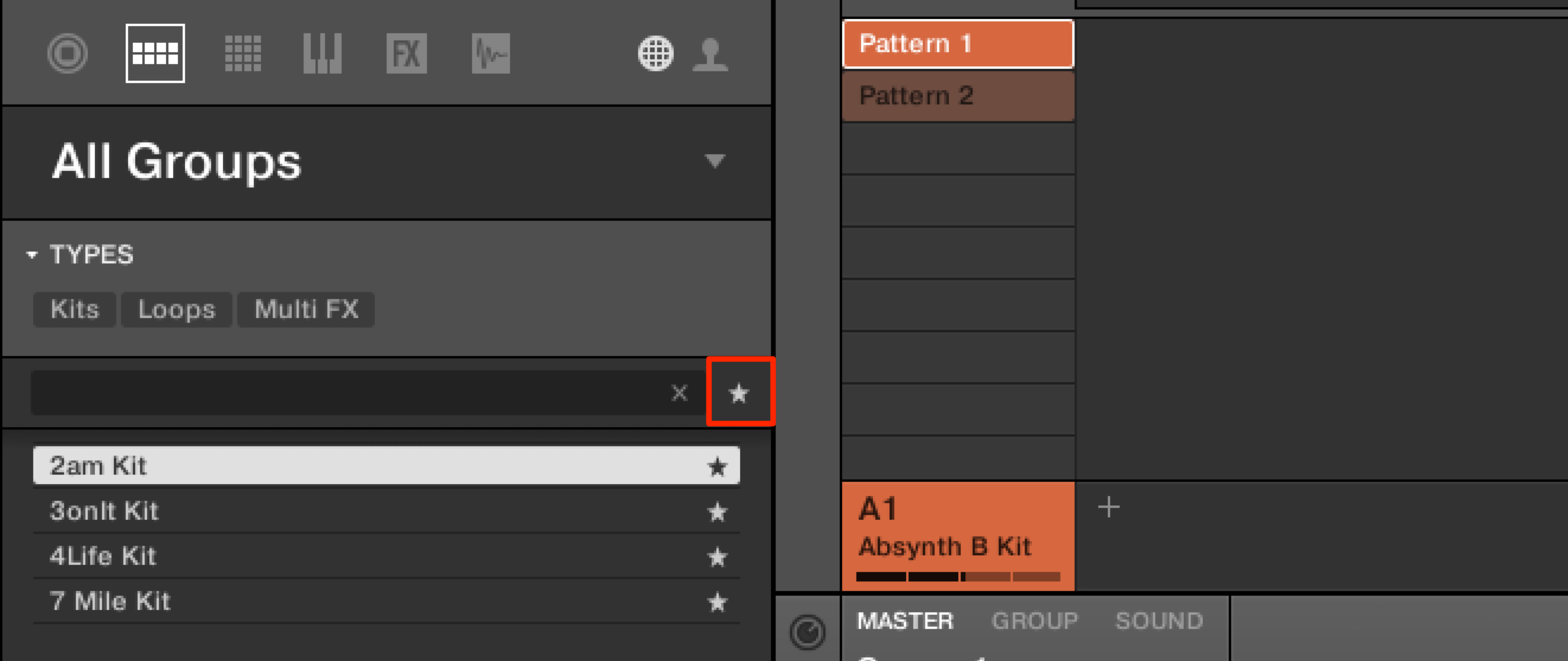Screen dimensions: 1568x661
Task: Select Pattern 2 slot
Action: coord(958,96)
